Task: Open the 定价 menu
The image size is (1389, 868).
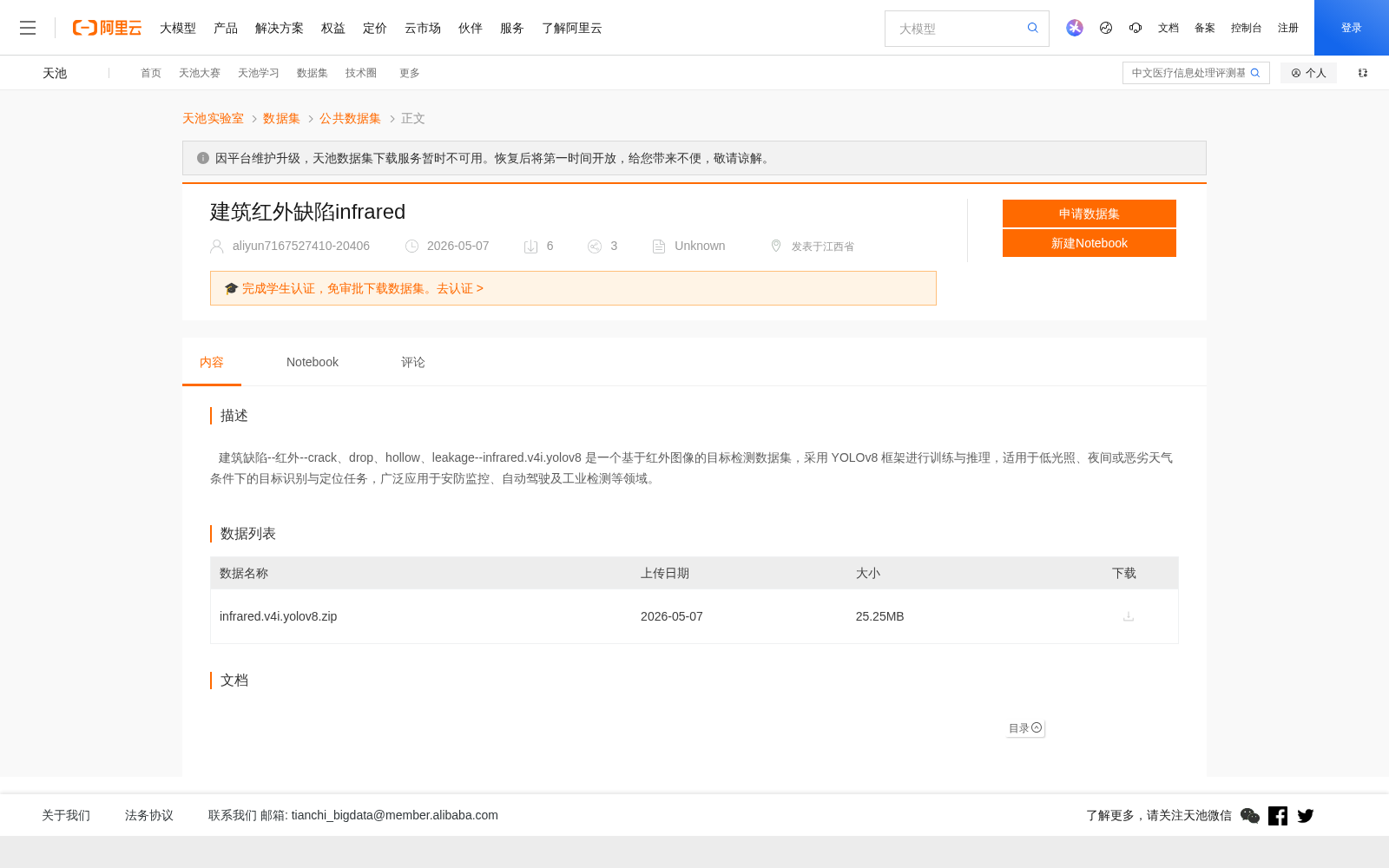Action: point(375,28)
